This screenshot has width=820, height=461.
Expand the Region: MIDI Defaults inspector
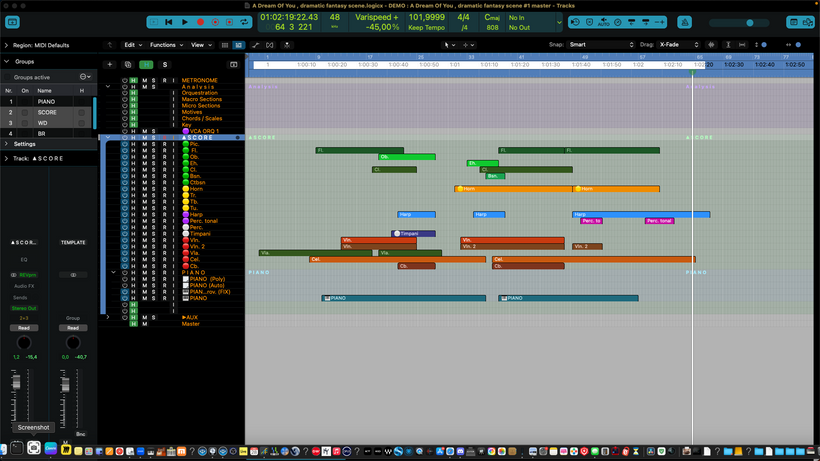[x=6, y=45]
